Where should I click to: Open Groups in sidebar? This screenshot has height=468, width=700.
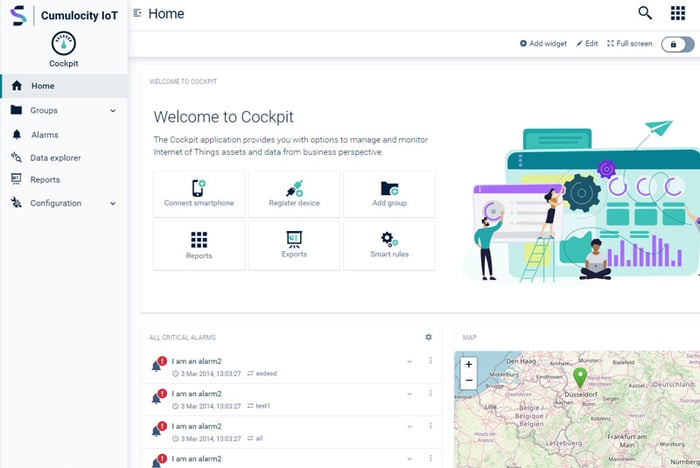64,110
